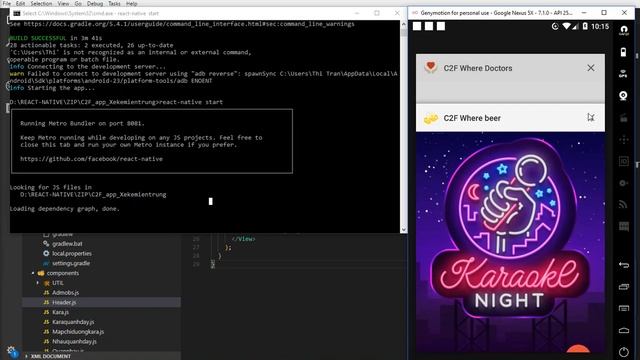Click the cmd window scroll up arrow

(x=404, y=24)
